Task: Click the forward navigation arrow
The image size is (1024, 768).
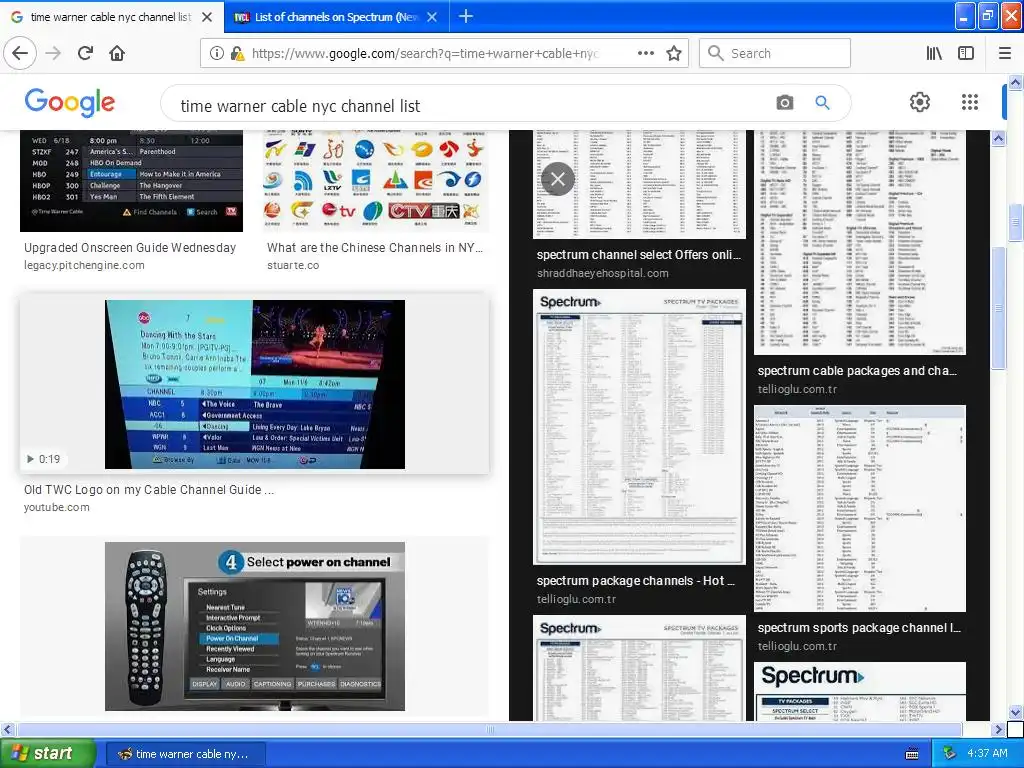Action: point(54,53)
